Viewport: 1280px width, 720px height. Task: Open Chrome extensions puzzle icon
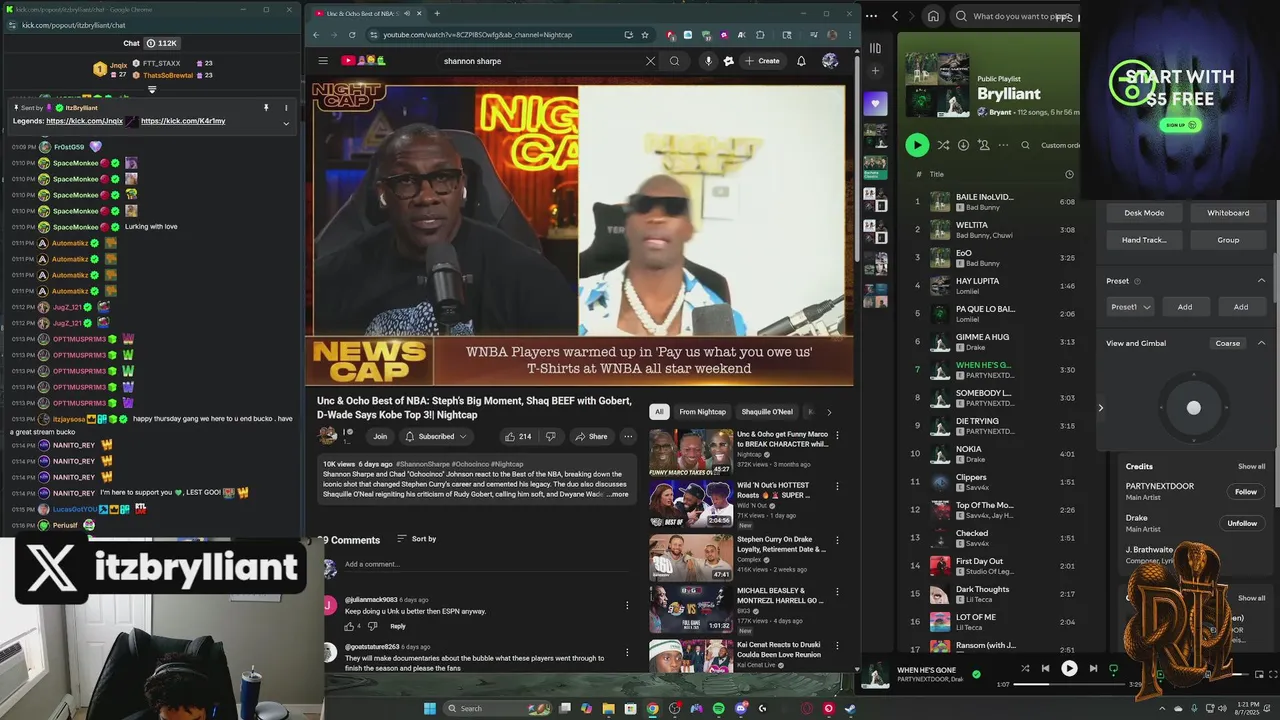760,35
